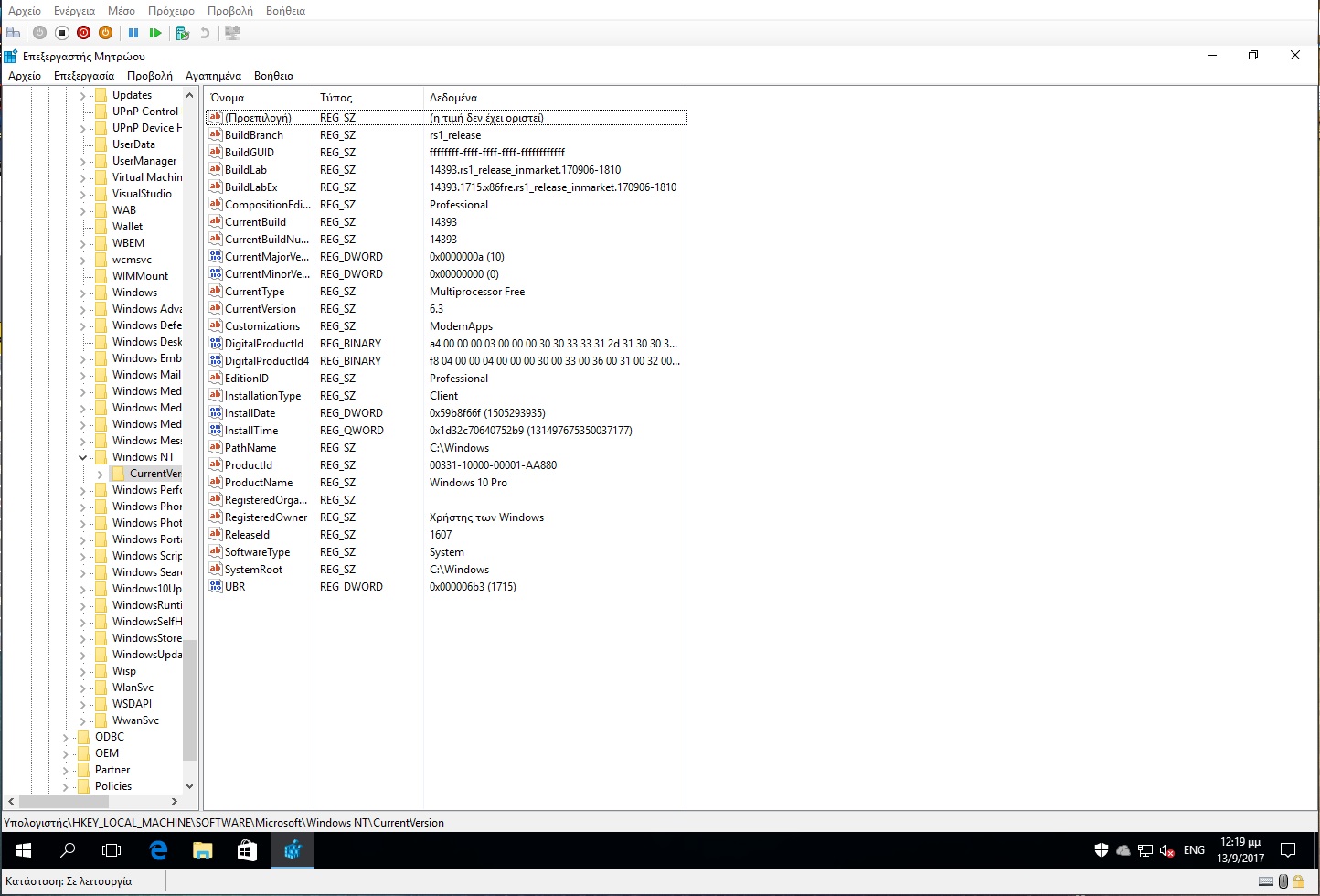This screenshot has width=1320, height=896.
Task: Select the EditionID value name
Action: point(247,379)
